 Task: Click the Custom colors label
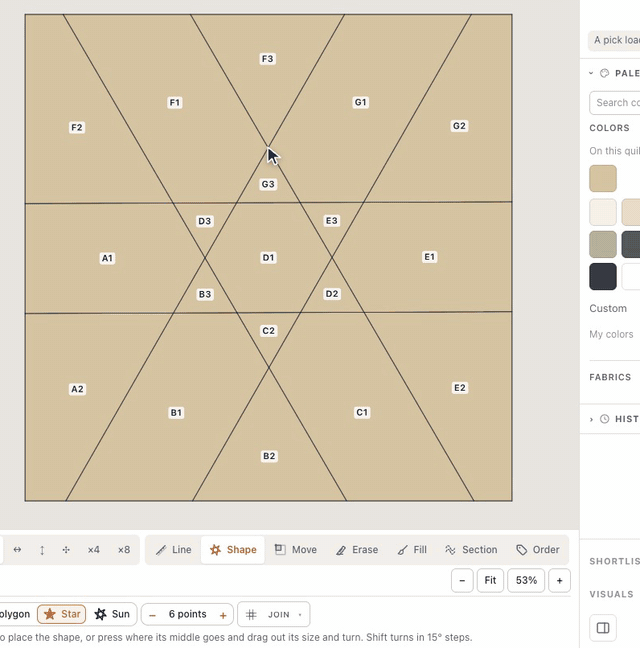click(608, 308)
